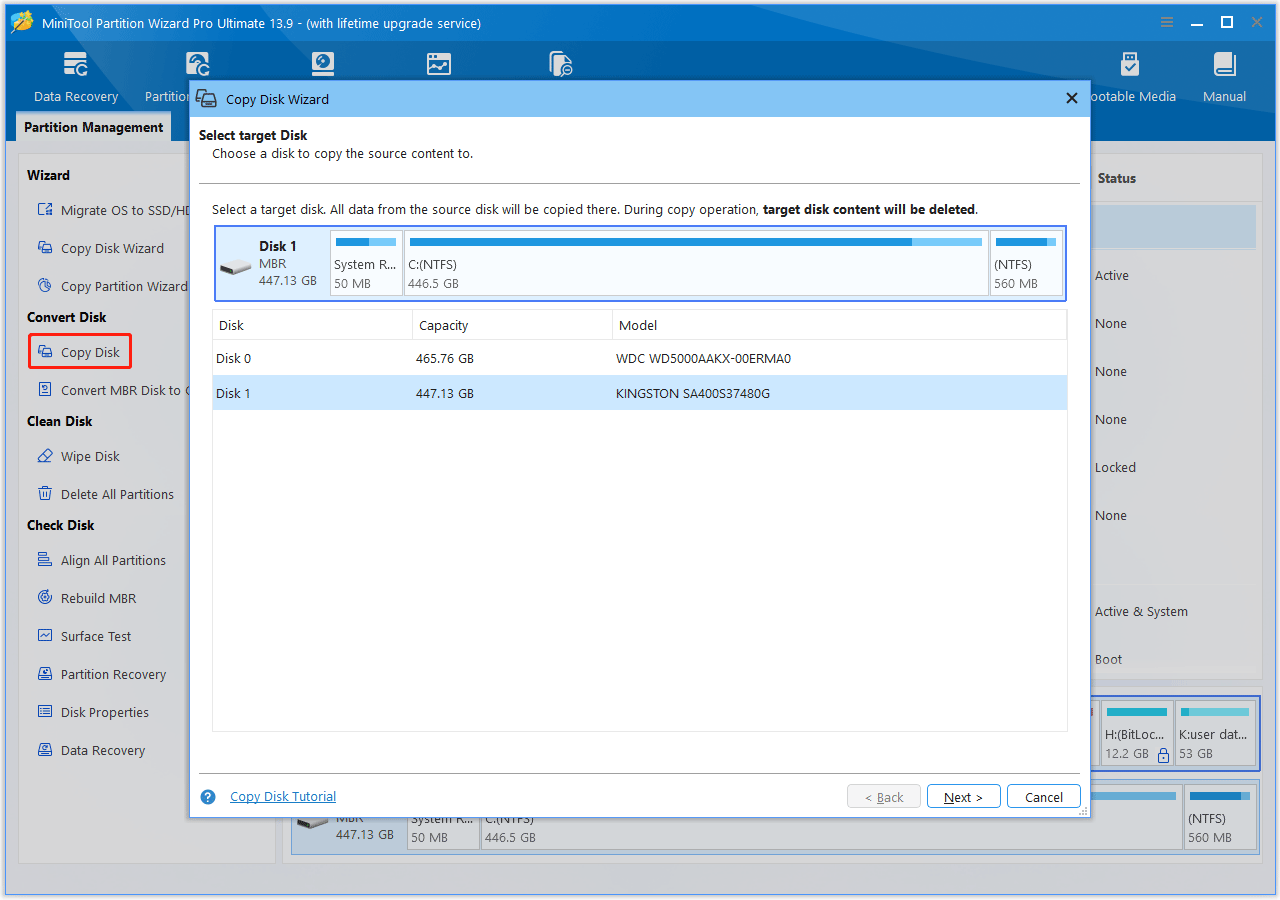
Task: Click the KINGSTON SA400S37480G model cell
Action: click(693, 393)
